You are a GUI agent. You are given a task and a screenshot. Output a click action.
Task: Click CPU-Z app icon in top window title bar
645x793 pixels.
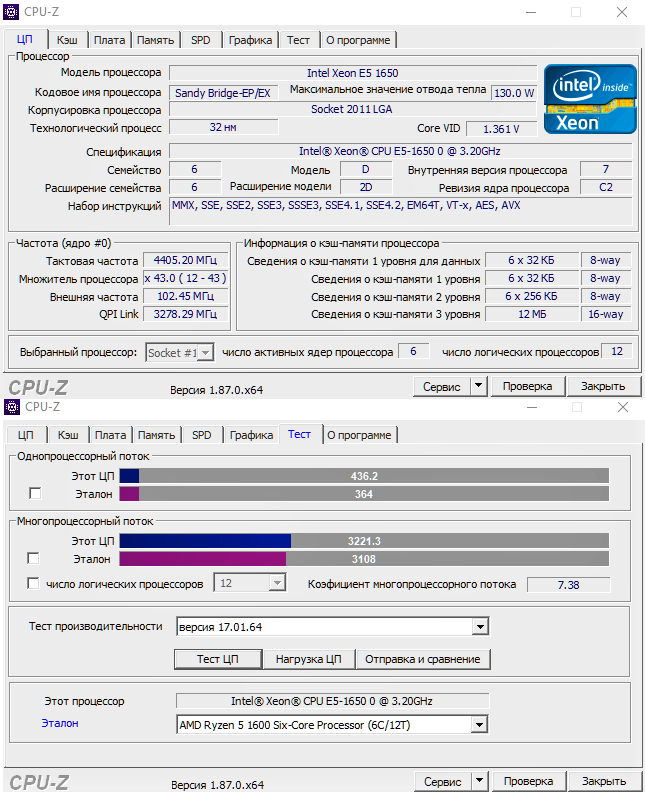(x=11, y=12)
